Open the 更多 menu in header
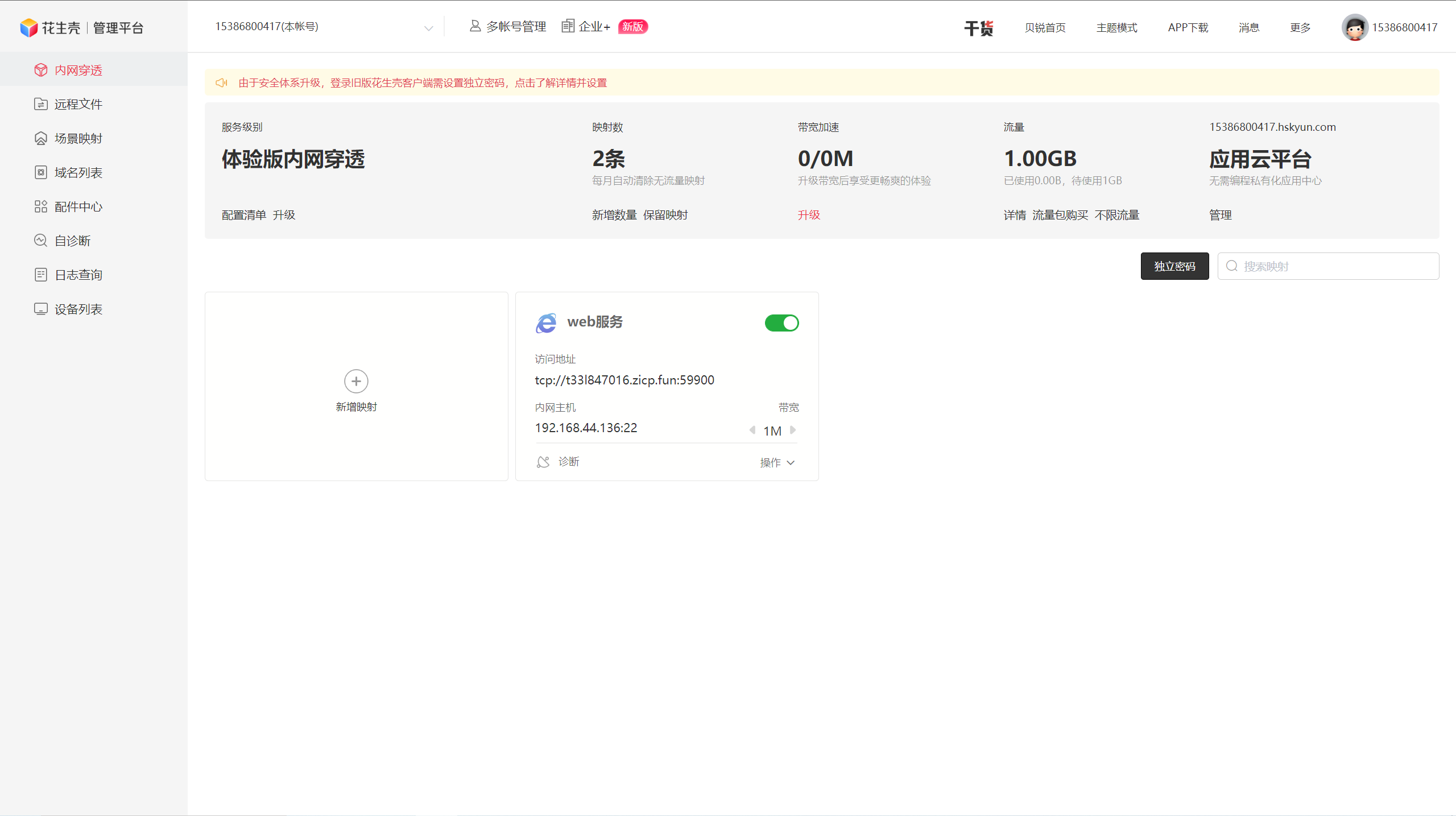Screen dimensions: 1456x816 coord(1300,27)
